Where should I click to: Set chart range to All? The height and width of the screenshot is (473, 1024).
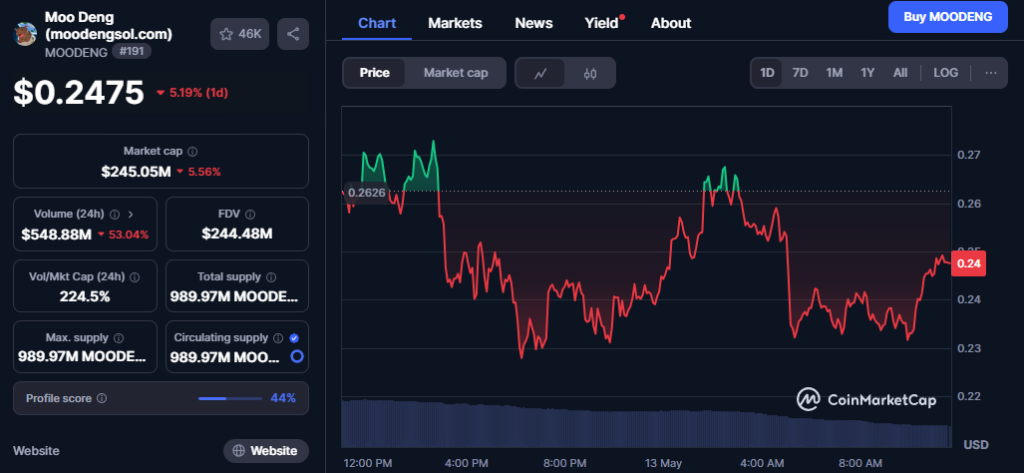[x=900, y=73]
